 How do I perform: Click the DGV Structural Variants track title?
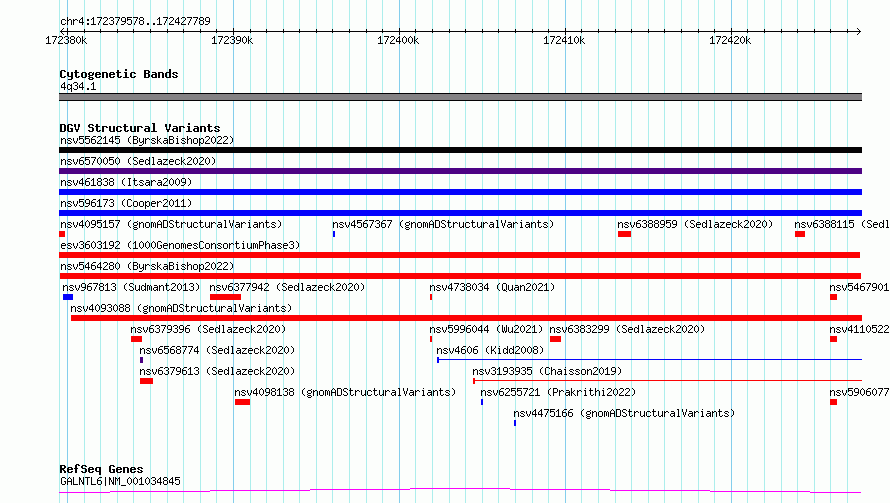click(140, 128)
